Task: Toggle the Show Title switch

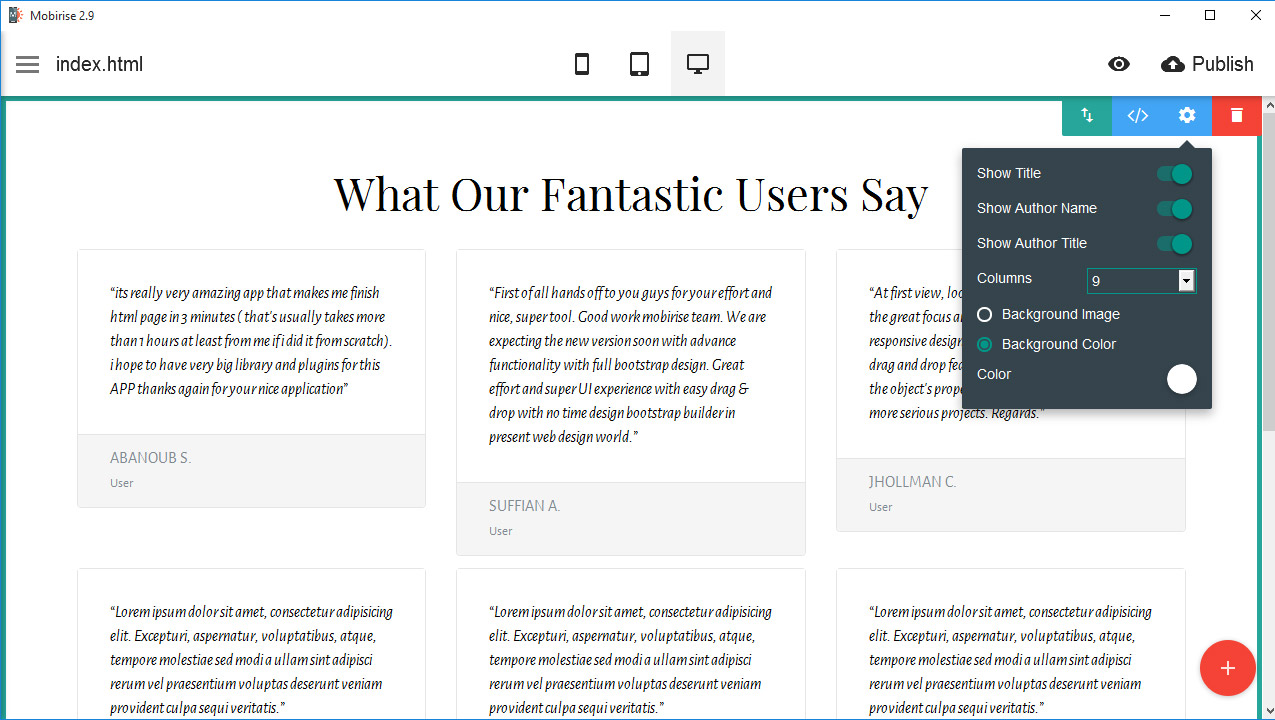Action: (x=1175, y=174)
